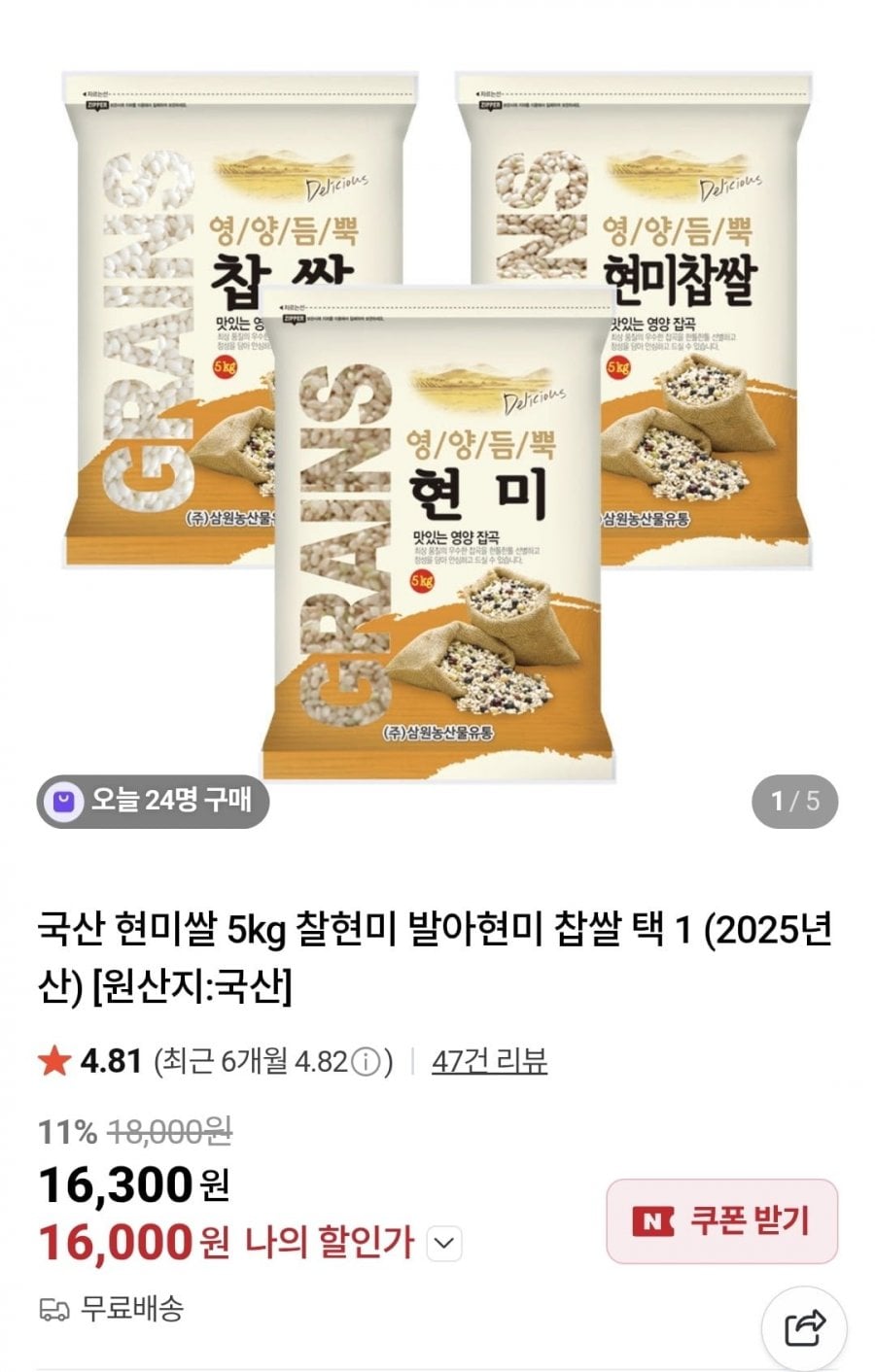
Task: Tap the share icon button
Action: pyautogui.click(x=804, y=1326)
